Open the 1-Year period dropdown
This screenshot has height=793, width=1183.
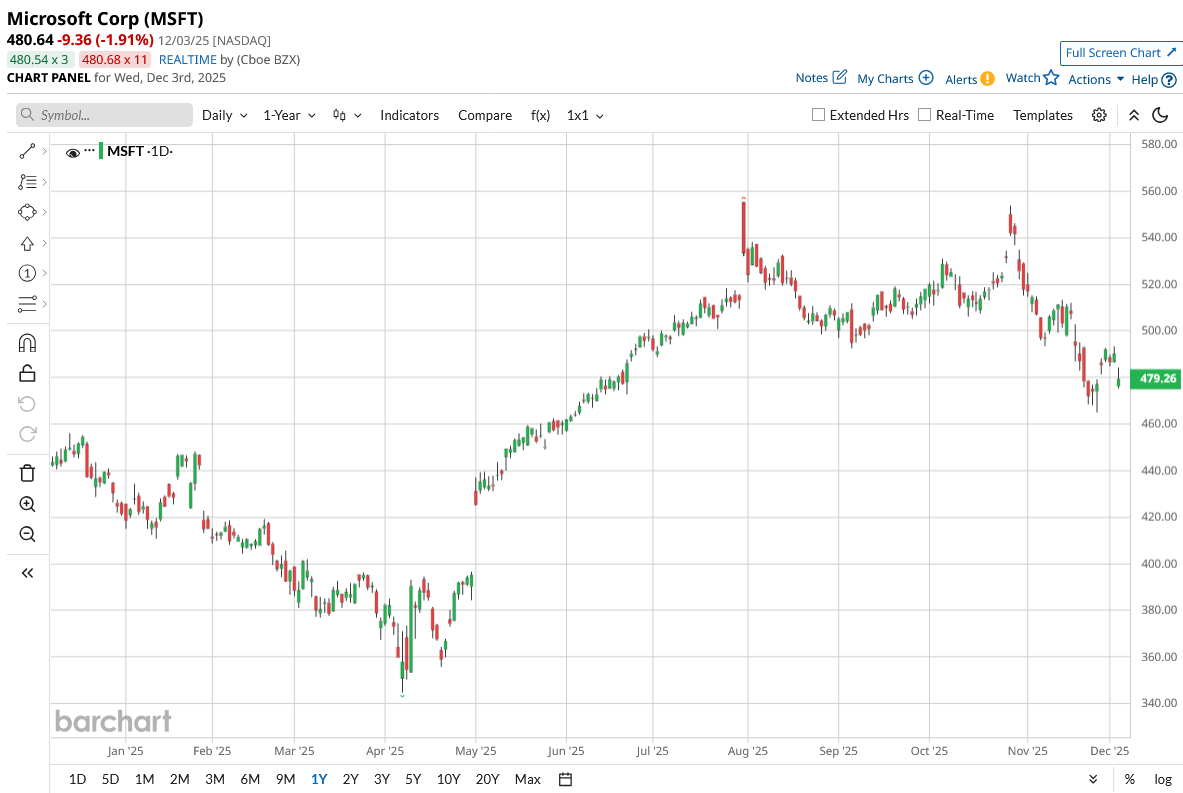click(x=289, y=115)
